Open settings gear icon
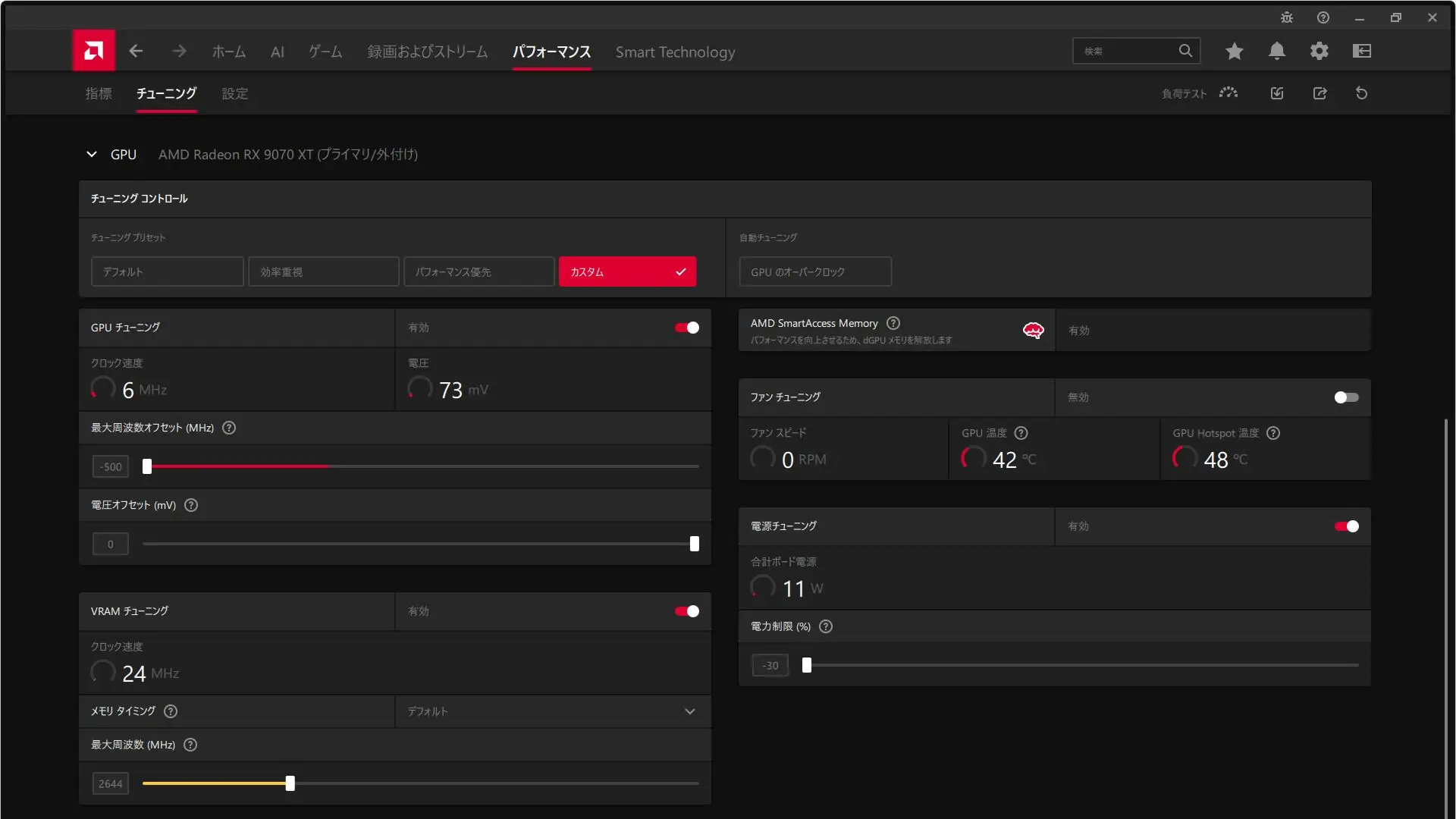Viewport: 1456px width, 819px height. click(x=1319, y=51)
